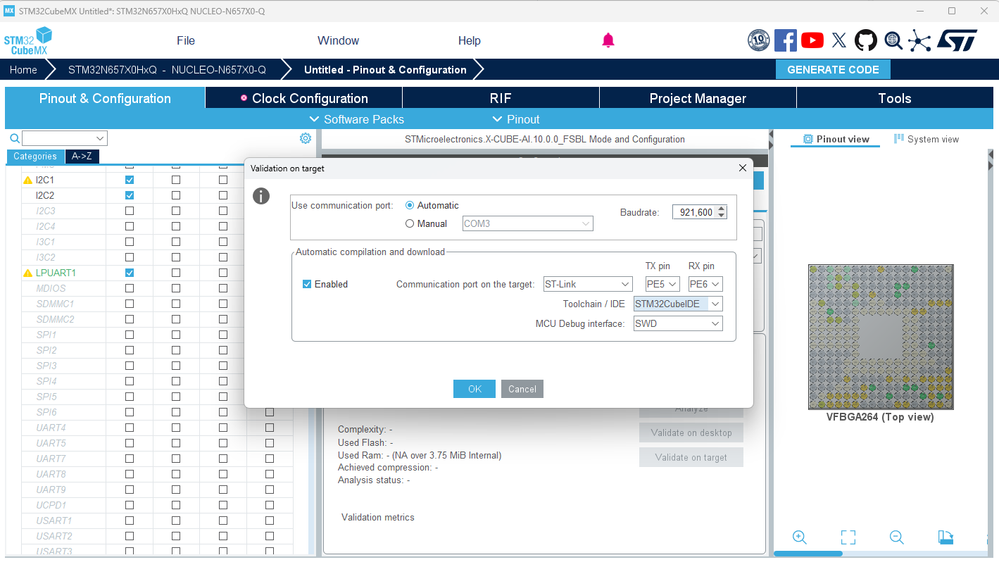The height and width of the screenshot is (563, 999).
Task: Open the ST-Link target port dropdown
Action: click(587, 284)
